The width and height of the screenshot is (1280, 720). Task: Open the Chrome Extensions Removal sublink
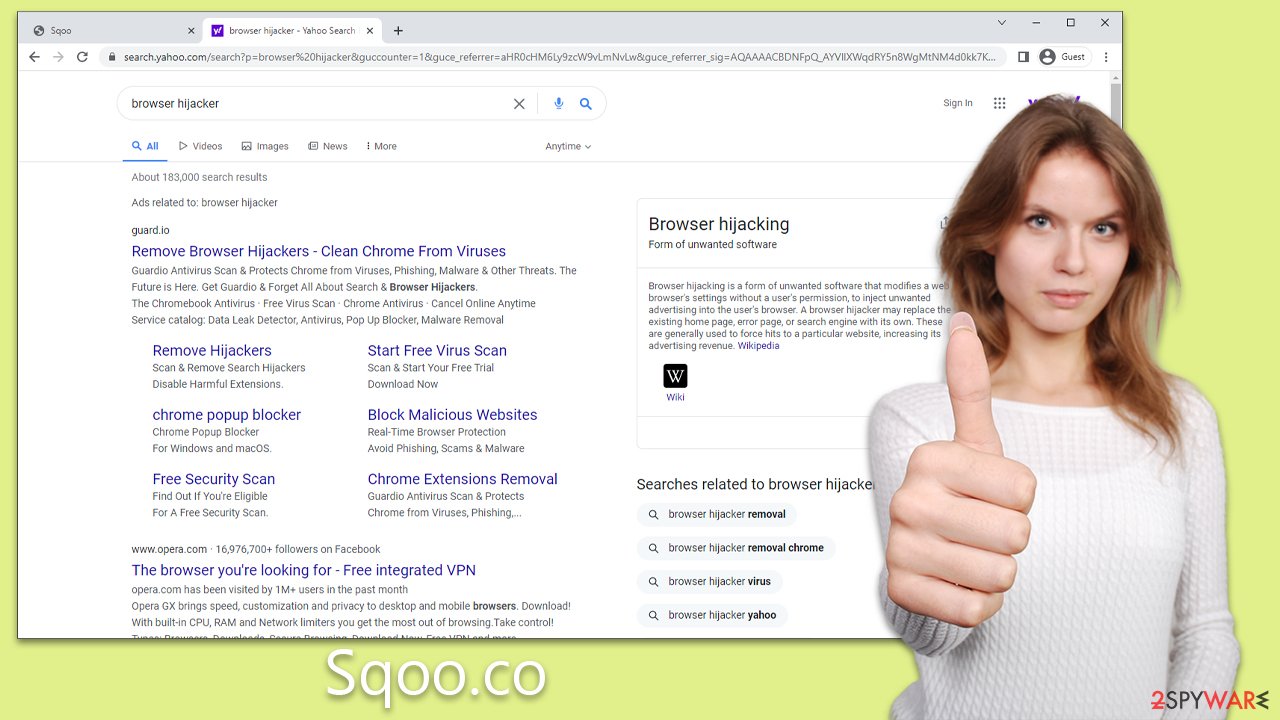pos(462,478)
